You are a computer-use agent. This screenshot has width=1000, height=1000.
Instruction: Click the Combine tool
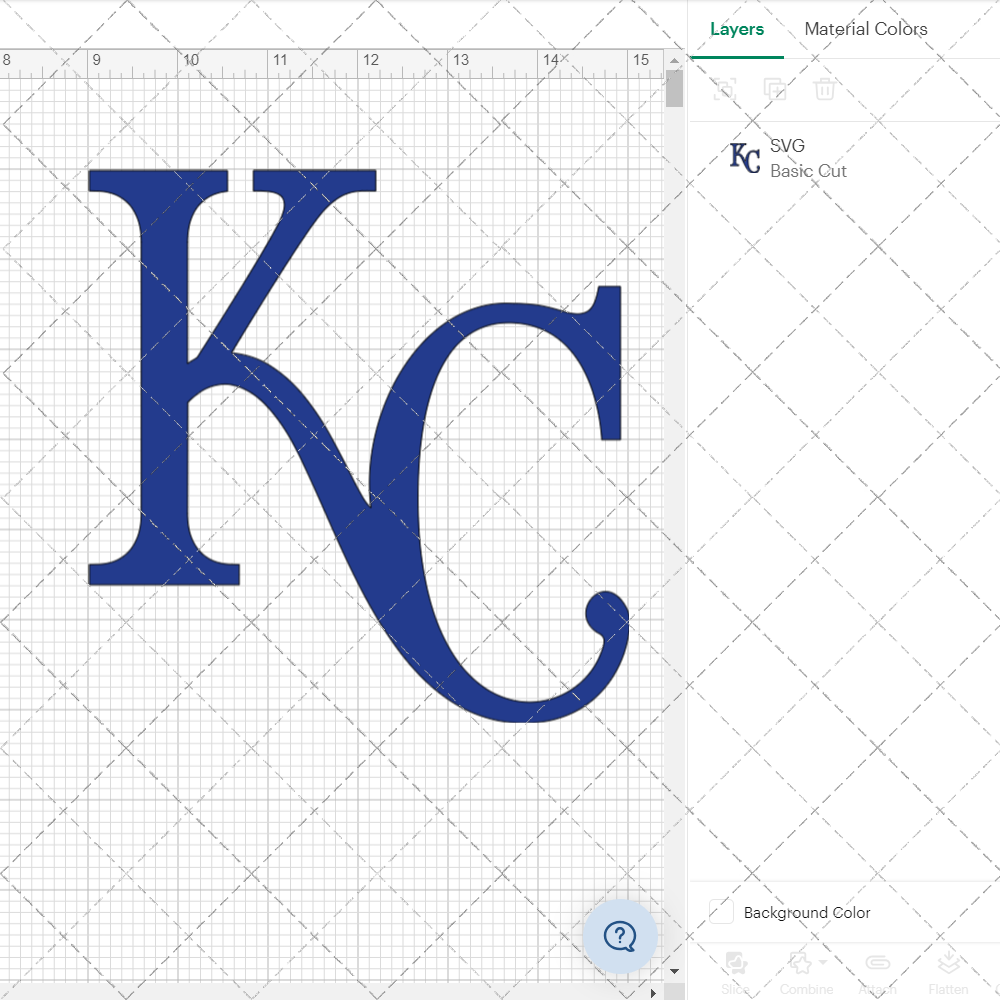tap(805, 973)
